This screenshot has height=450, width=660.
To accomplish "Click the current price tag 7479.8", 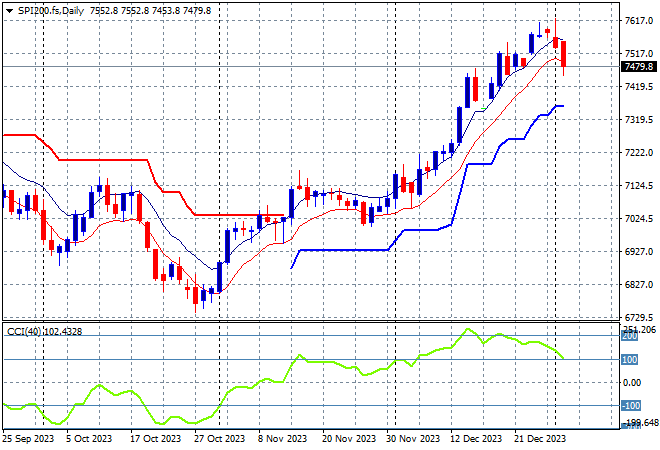I will [637, 67].
